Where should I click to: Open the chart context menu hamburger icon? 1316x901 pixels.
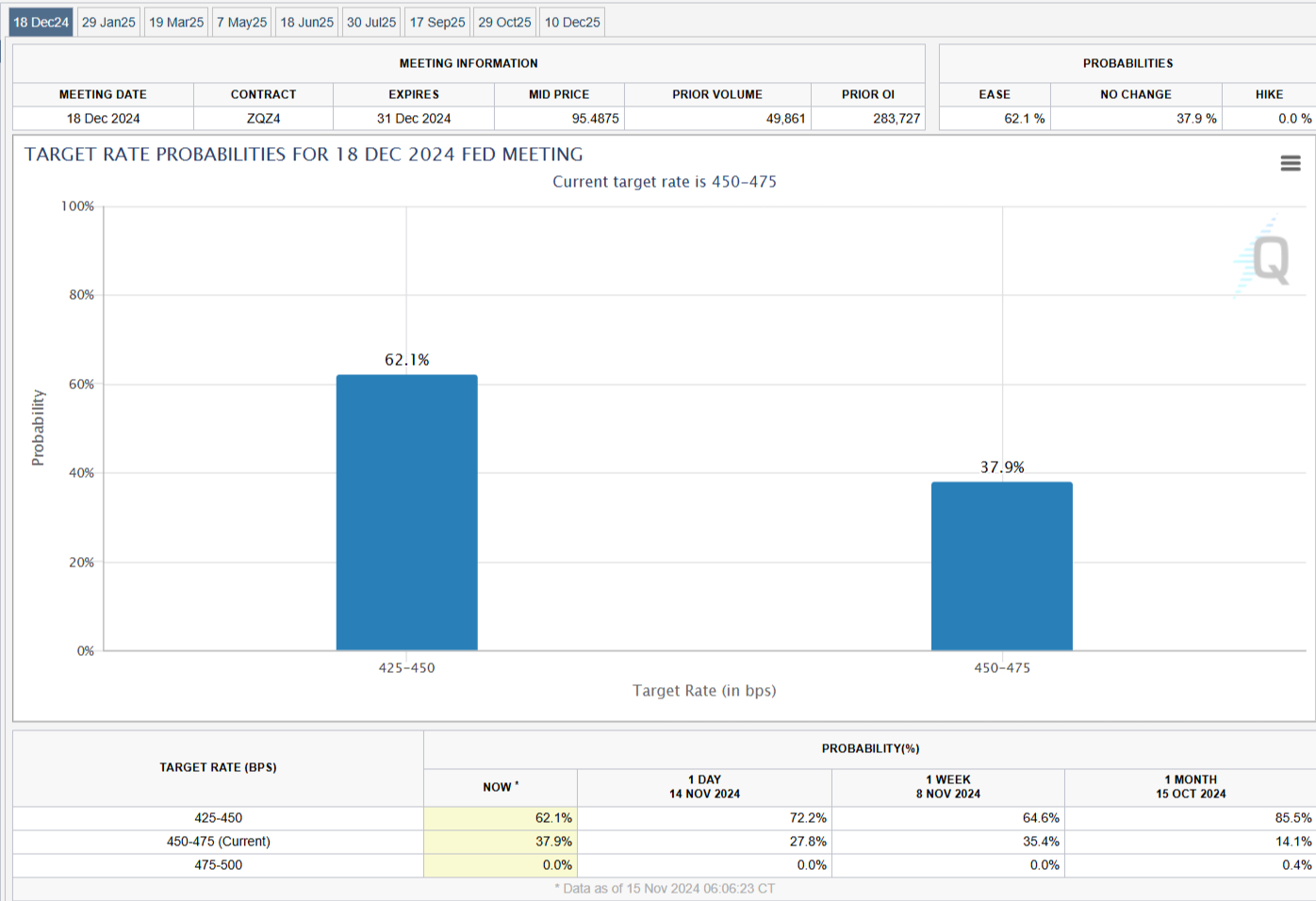[1290, 162]
